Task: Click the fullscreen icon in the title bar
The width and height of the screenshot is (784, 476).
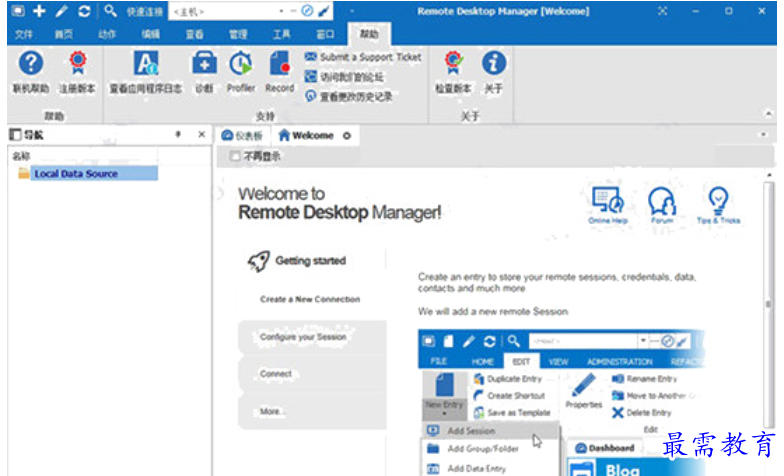Action: tap(662, 11)
